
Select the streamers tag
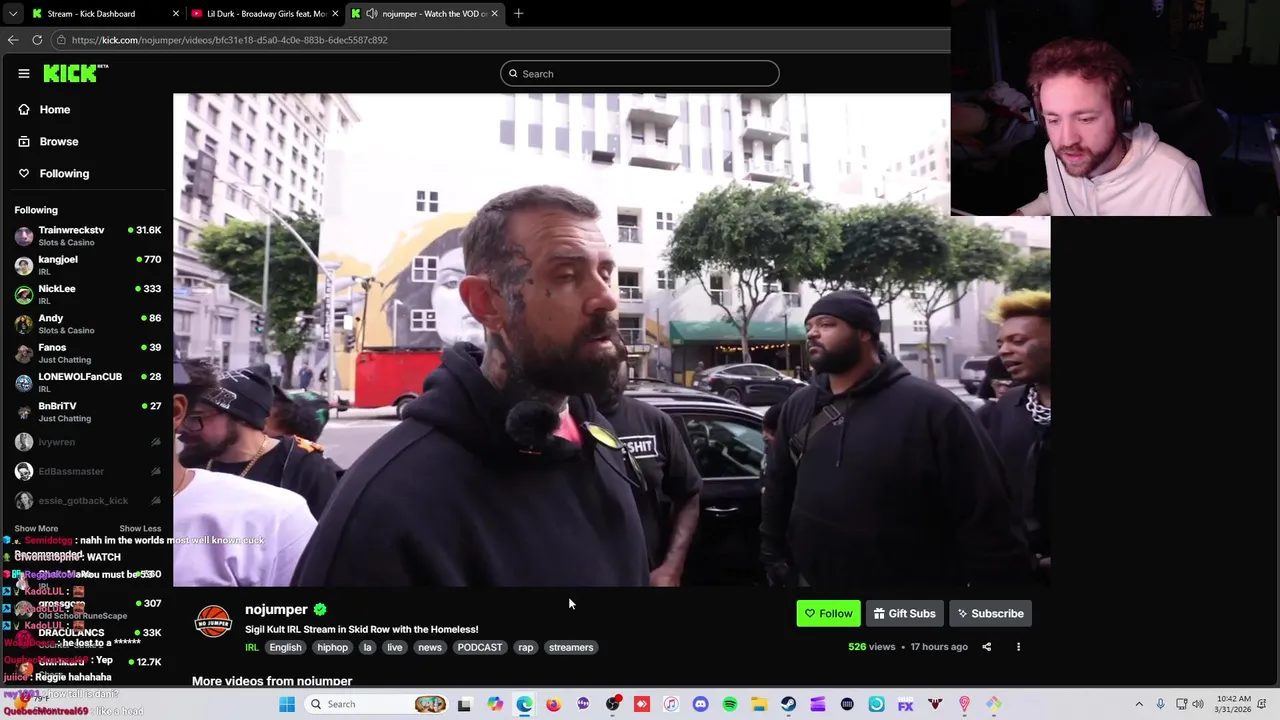tap(571, 647)
